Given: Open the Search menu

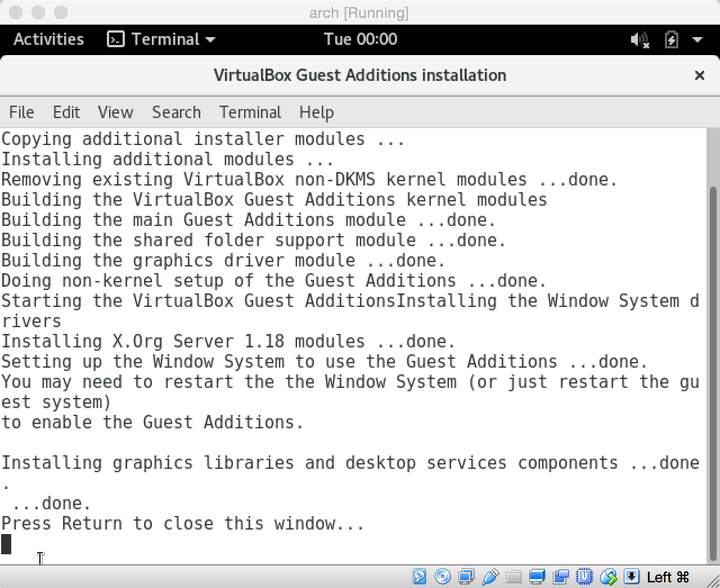Looking at the screenshot, I should (176, 112).
